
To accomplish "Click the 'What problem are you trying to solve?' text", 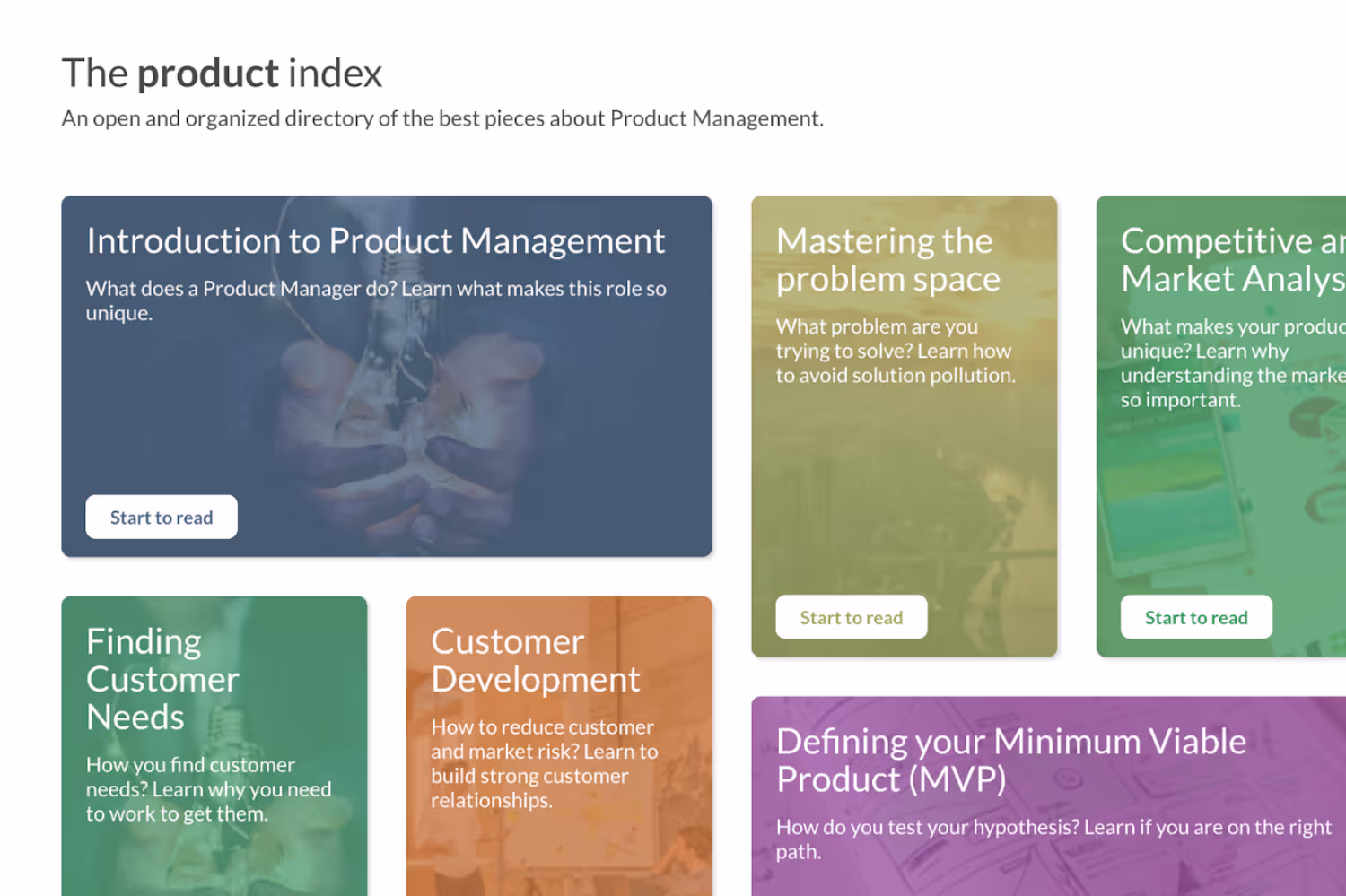I will (895, 351).
